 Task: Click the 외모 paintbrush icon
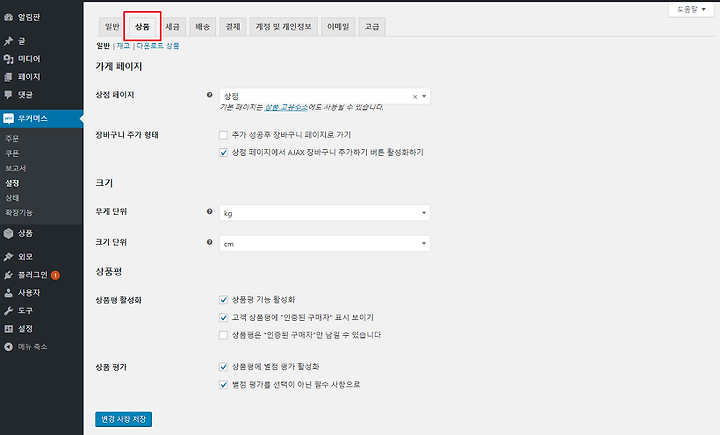click(8, 257)
